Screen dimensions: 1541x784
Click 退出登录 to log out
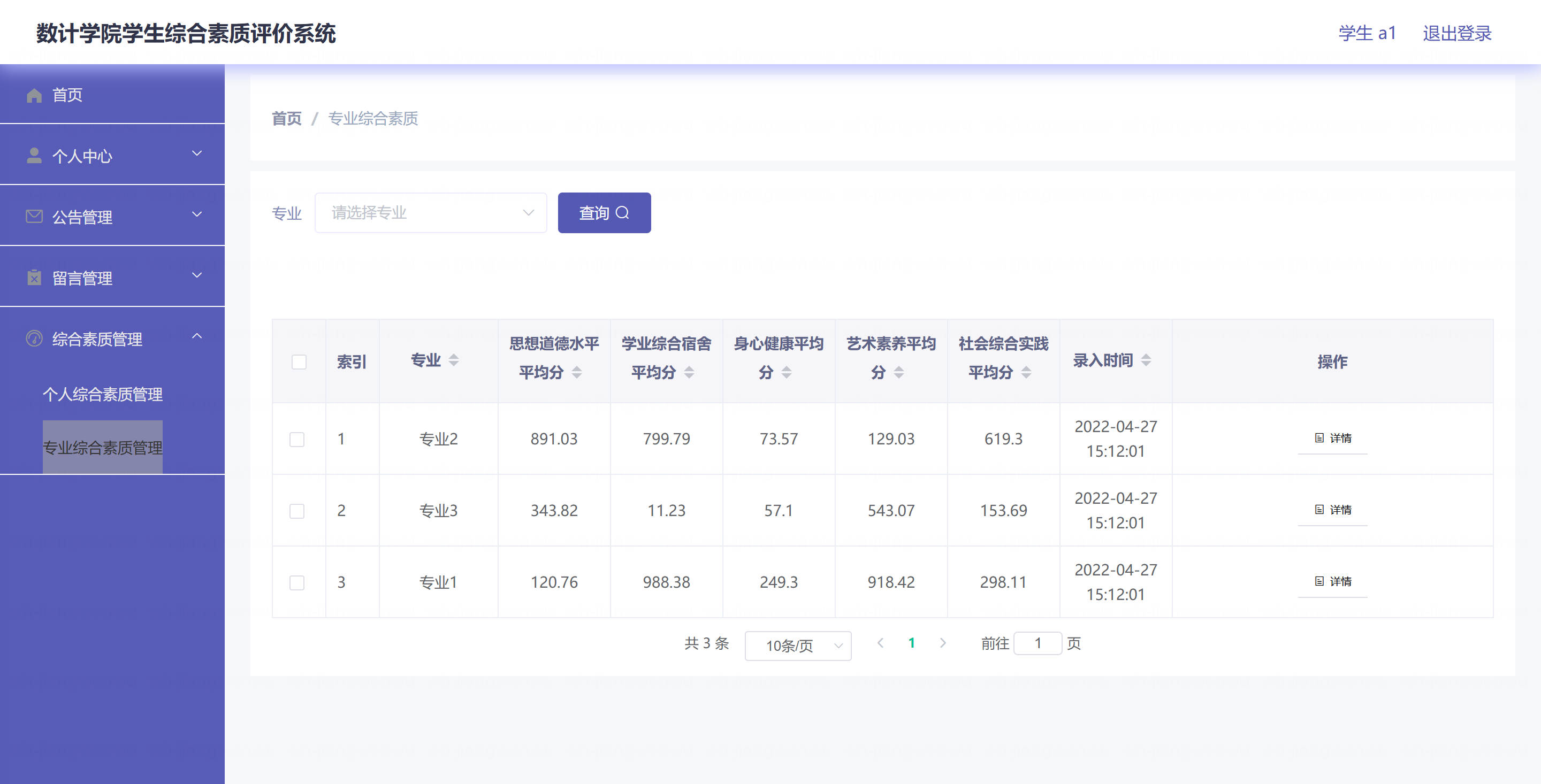(x=1457, y=34)
